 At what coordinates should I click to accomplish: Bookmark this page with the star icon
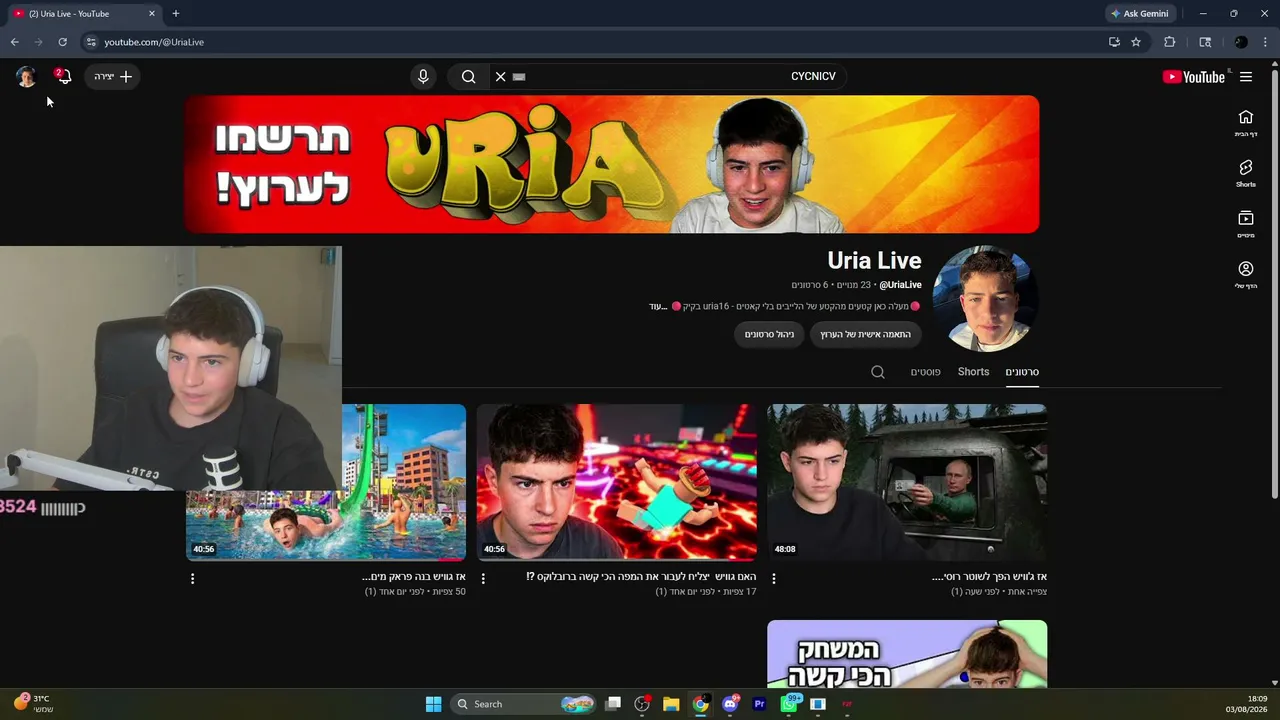click(1136, 42)
